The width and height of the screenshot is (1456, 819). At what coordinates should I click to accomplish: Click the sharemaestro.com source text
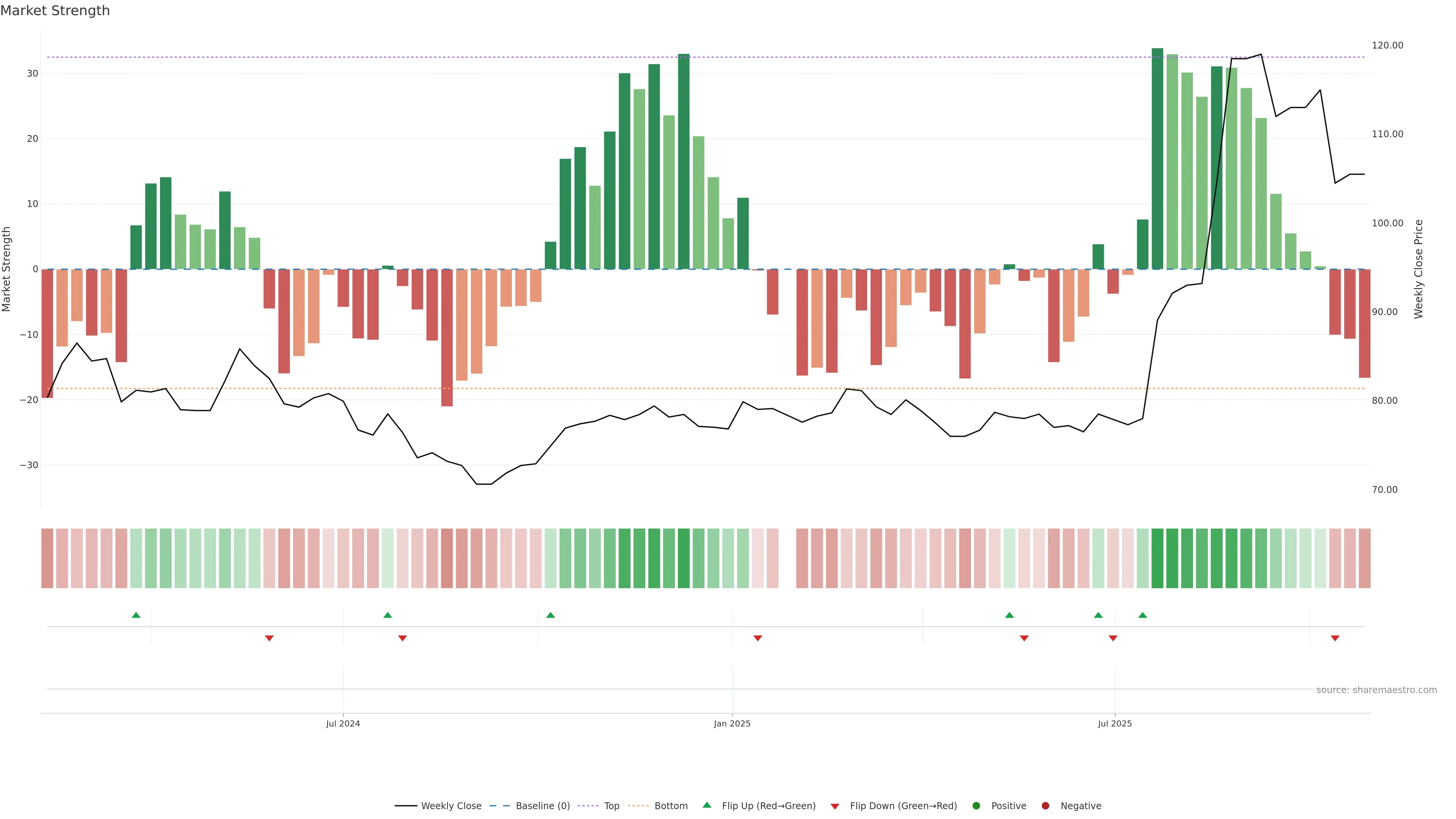coord(1376,690)
